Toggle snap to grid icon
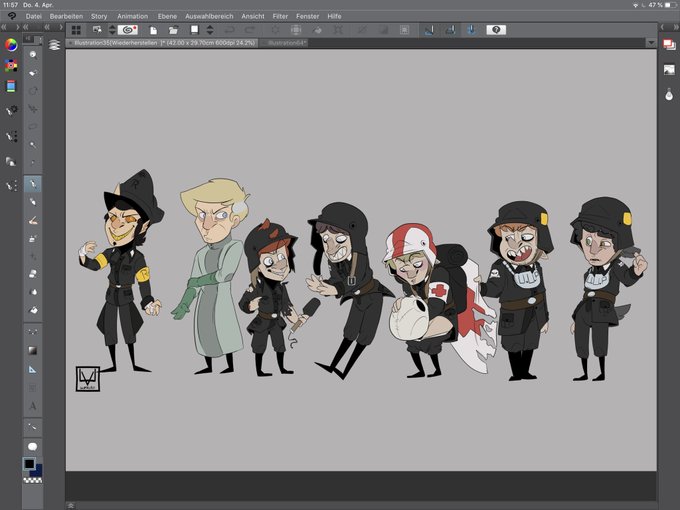 (471, 30)
